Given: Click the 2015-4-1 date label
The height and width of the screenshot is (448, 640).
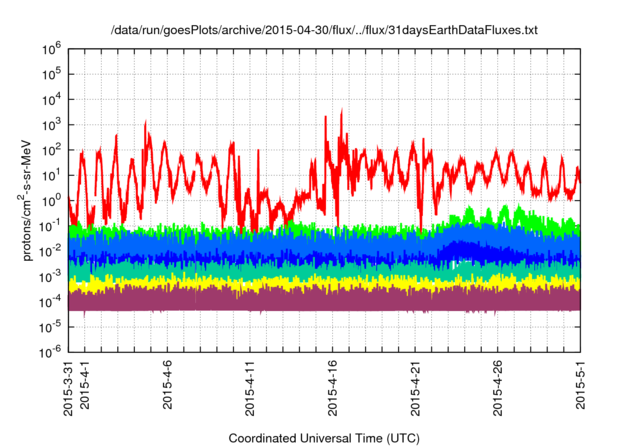Looking at the screenshot, I should [x=84, y=384].
